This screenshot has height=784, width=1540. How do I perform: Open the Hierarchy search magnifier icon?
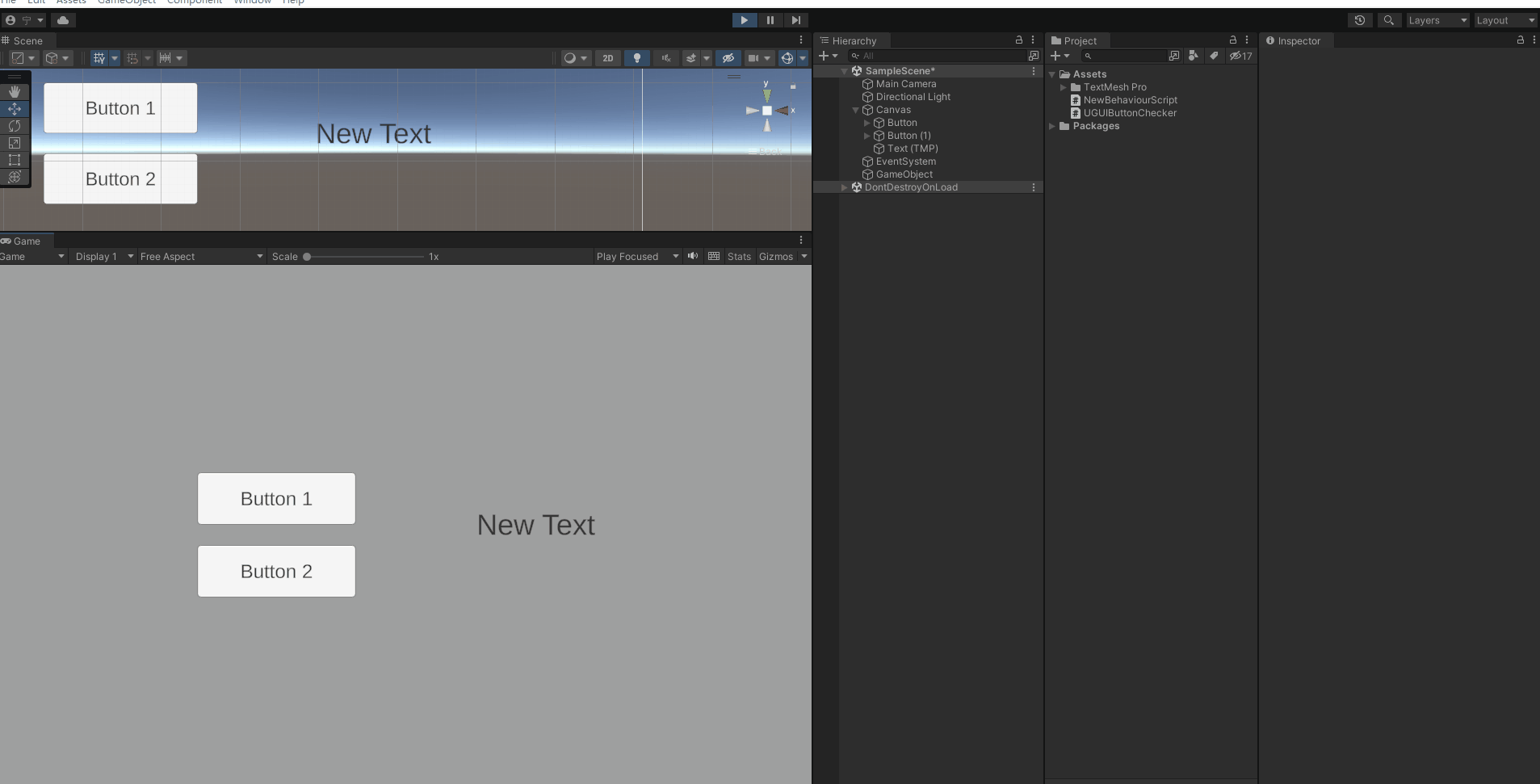pyautogui.click(x=856, y=56)
